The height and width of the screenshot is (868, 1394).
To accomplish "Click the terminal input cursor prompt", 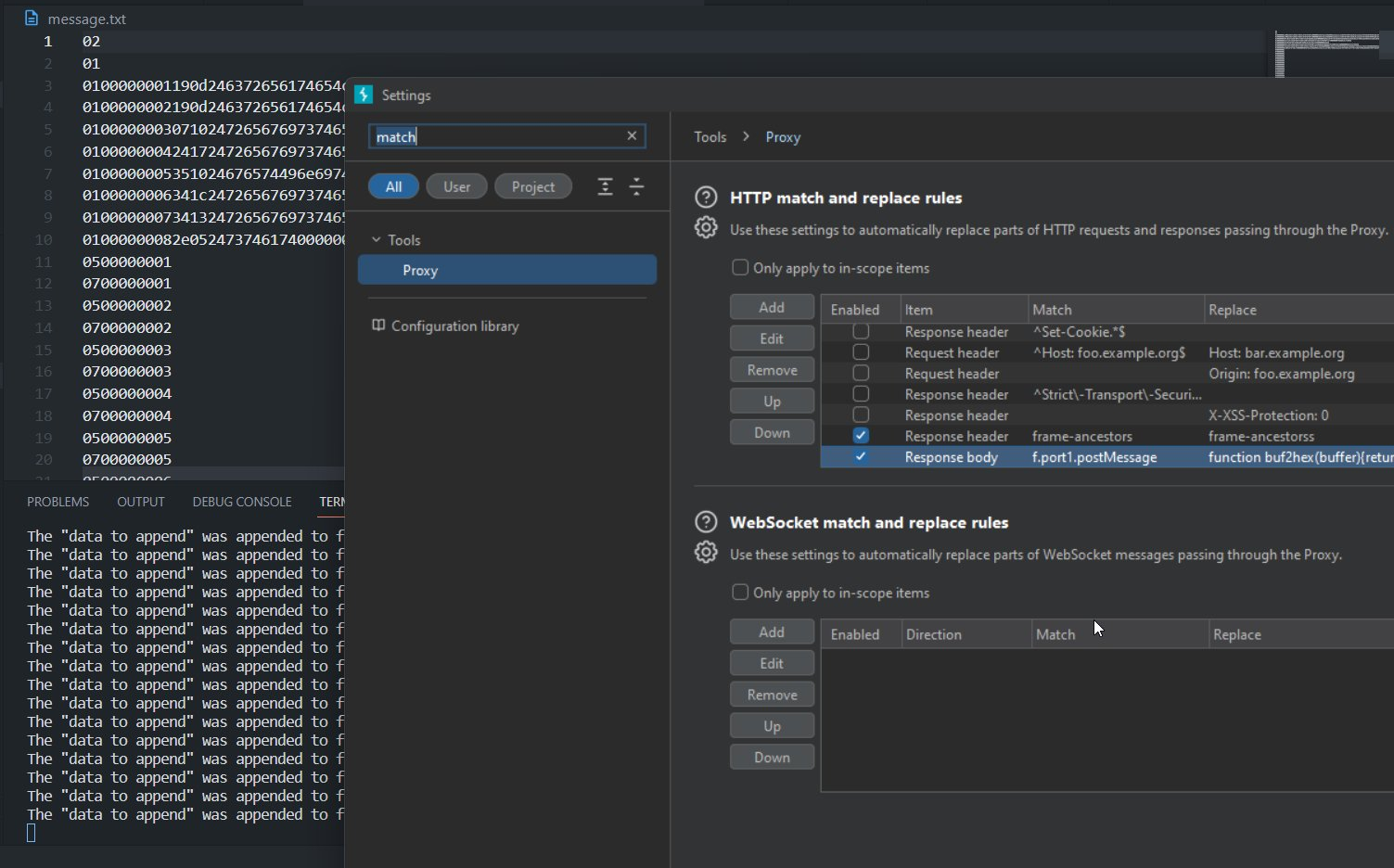I will (31, 833).
